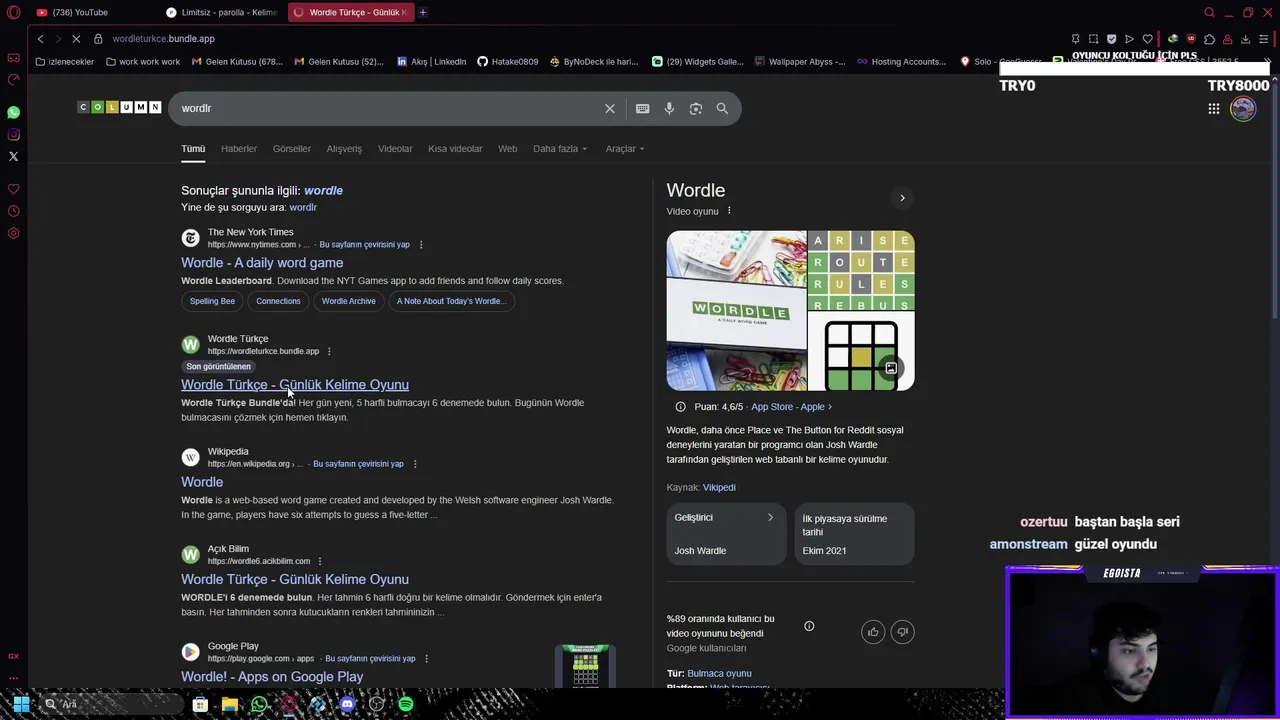Expand the Araçlar tools dropdown
Screen dimensions: 1280x720
tap(625, 149)
